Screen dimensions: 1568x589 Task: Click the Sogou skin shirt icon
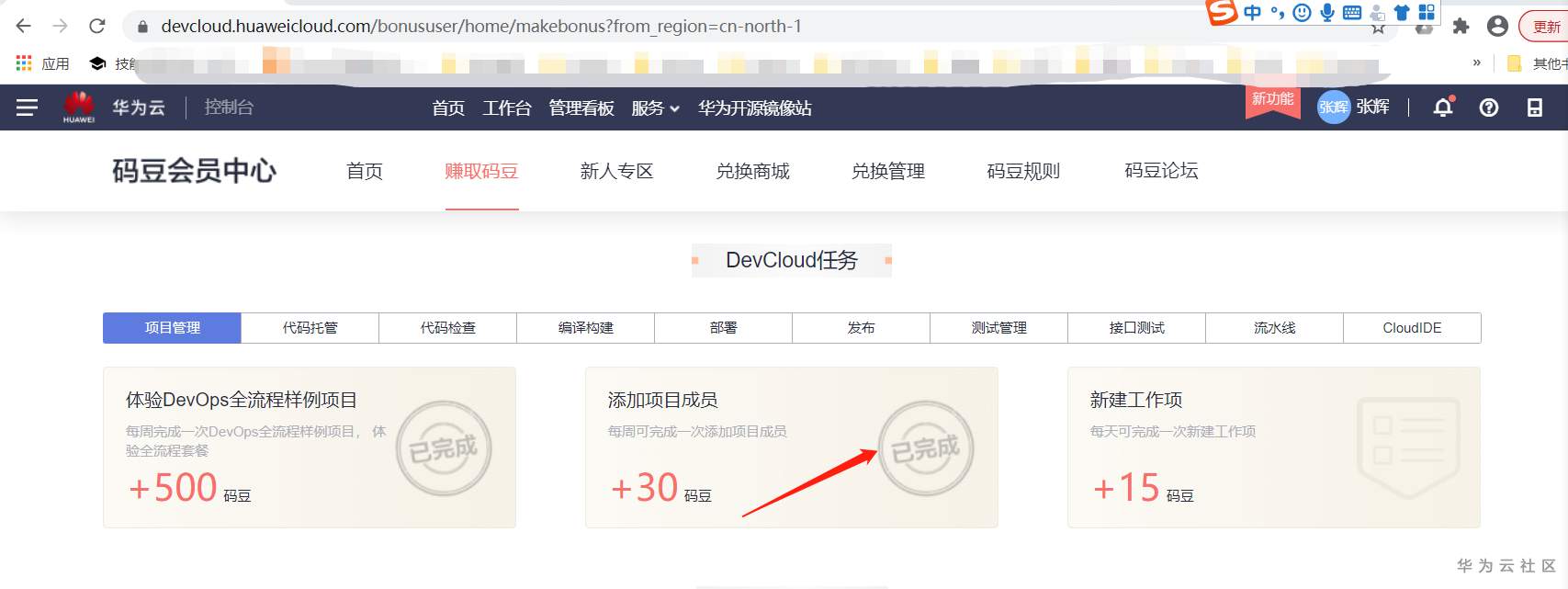click(1402, 12)
